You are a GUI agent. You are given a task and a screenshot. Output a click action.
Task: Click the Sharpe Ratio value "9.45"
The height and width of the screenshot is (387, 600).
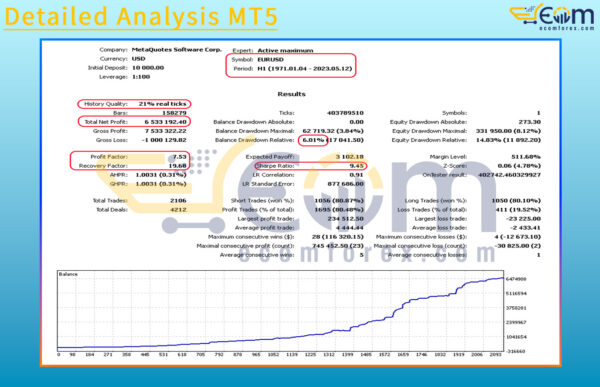pyautogui.click(x=357, y=166)
